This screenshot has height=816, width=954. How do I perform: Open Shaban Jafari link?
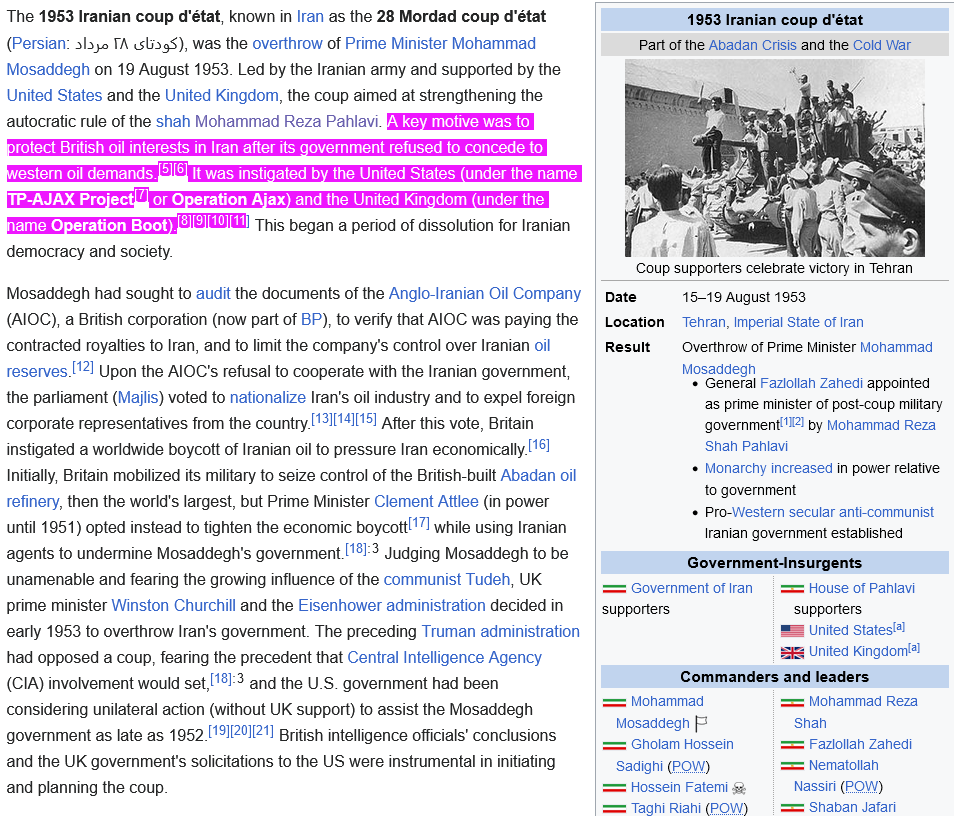point(852,807)
